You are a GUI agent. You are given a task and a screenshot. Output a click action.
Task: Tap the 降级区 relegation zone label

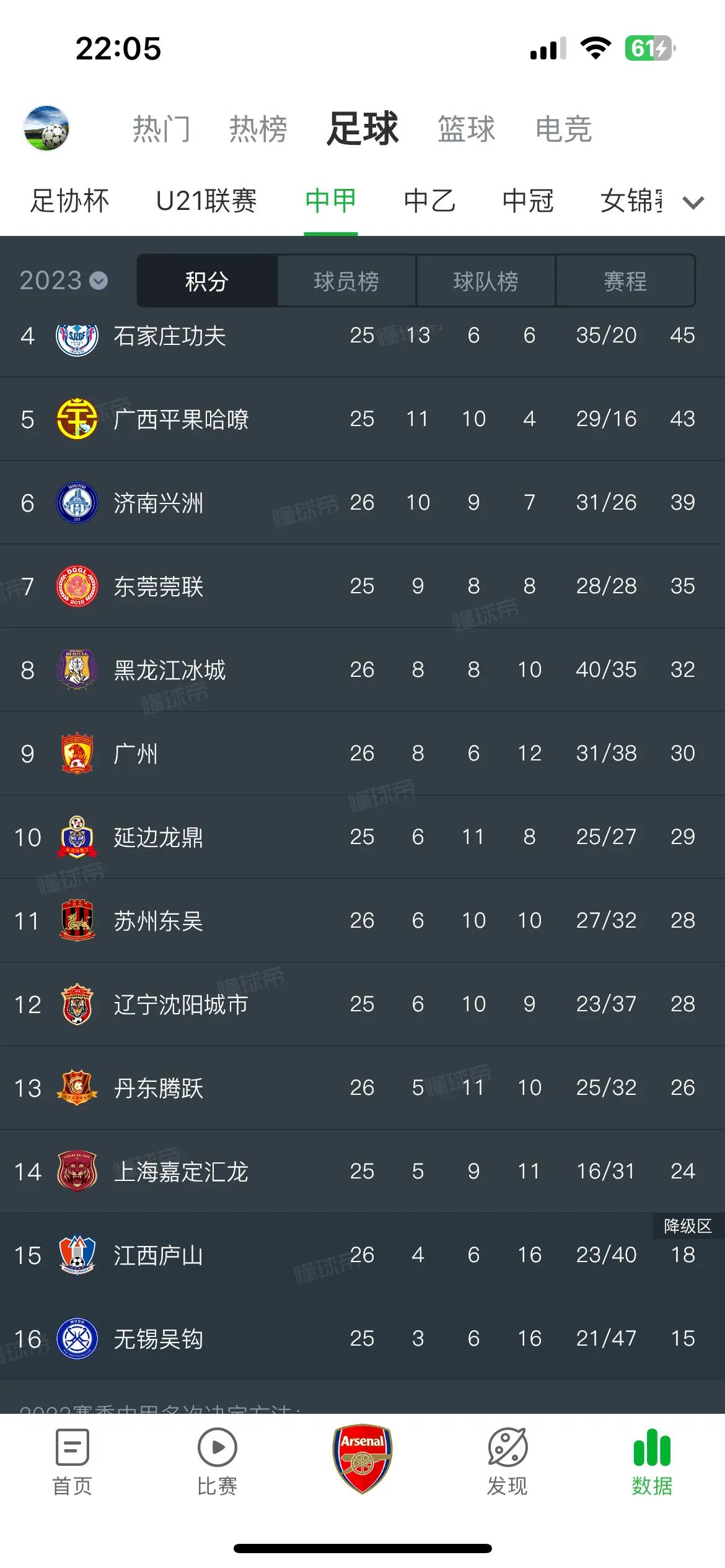687,1226
